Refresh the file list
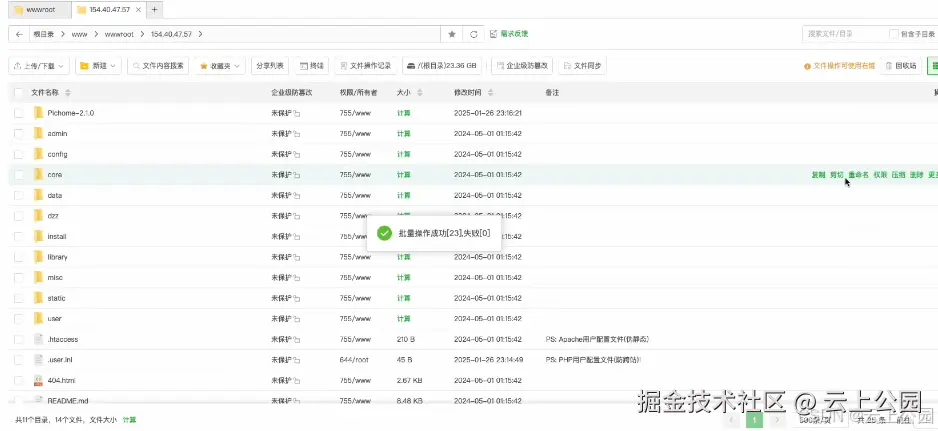 click(x=474, y=34)
